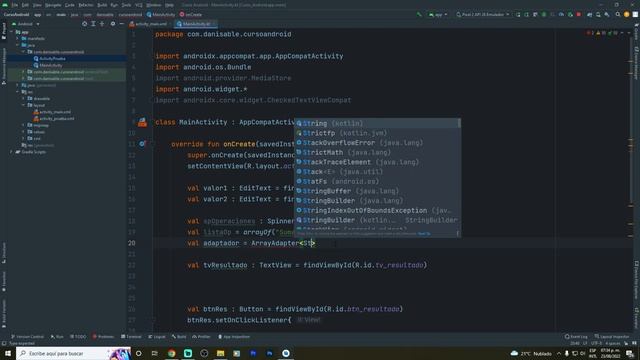The image size is (640, 360).
Task: Expand Gradle Scripts node
Action: tap(12, 152)
